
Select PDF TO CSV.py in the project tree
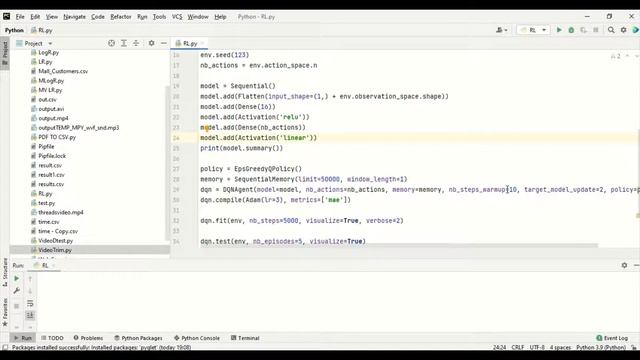[57, 137]
